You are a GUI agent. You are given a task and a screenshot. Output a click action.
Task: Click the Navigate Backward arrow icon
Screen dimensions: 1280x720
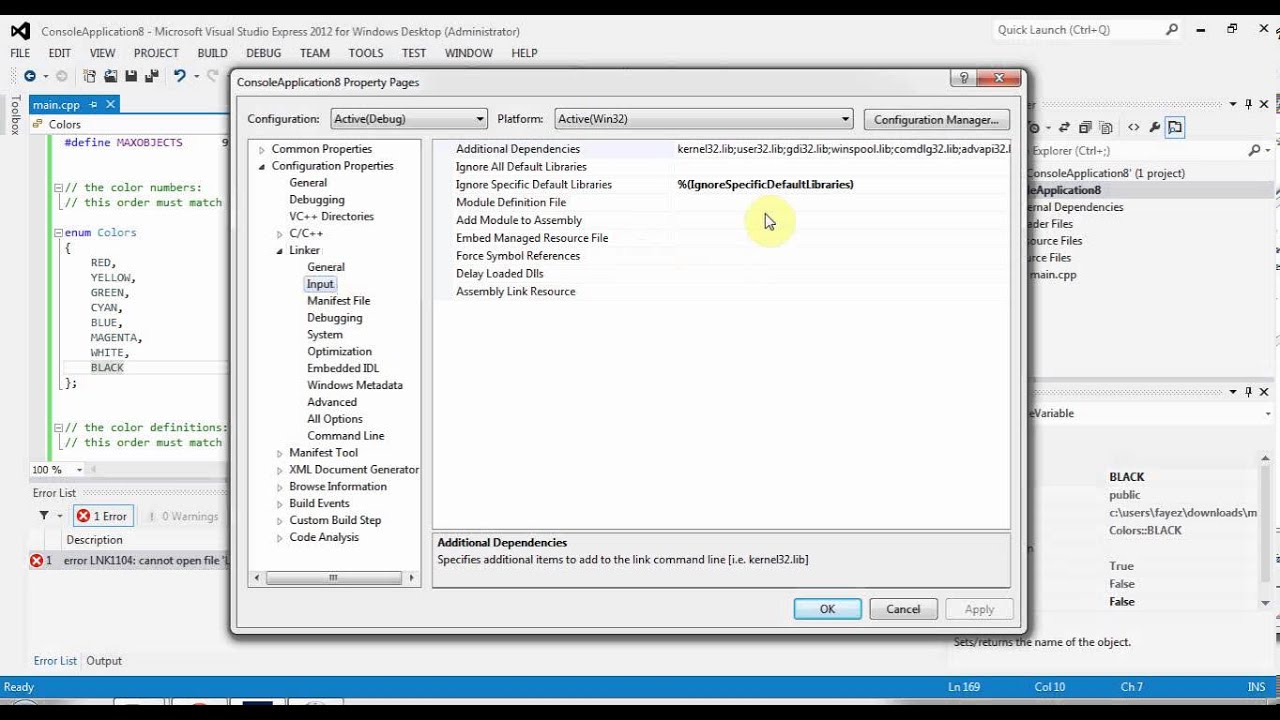pos(29,76)
